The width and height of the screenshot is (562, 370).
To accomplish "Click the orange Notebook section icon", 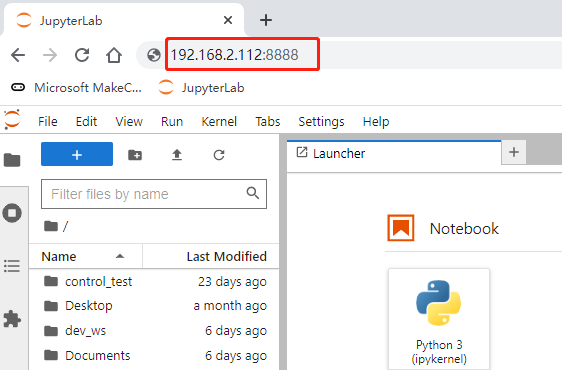I will coord(401,228).
